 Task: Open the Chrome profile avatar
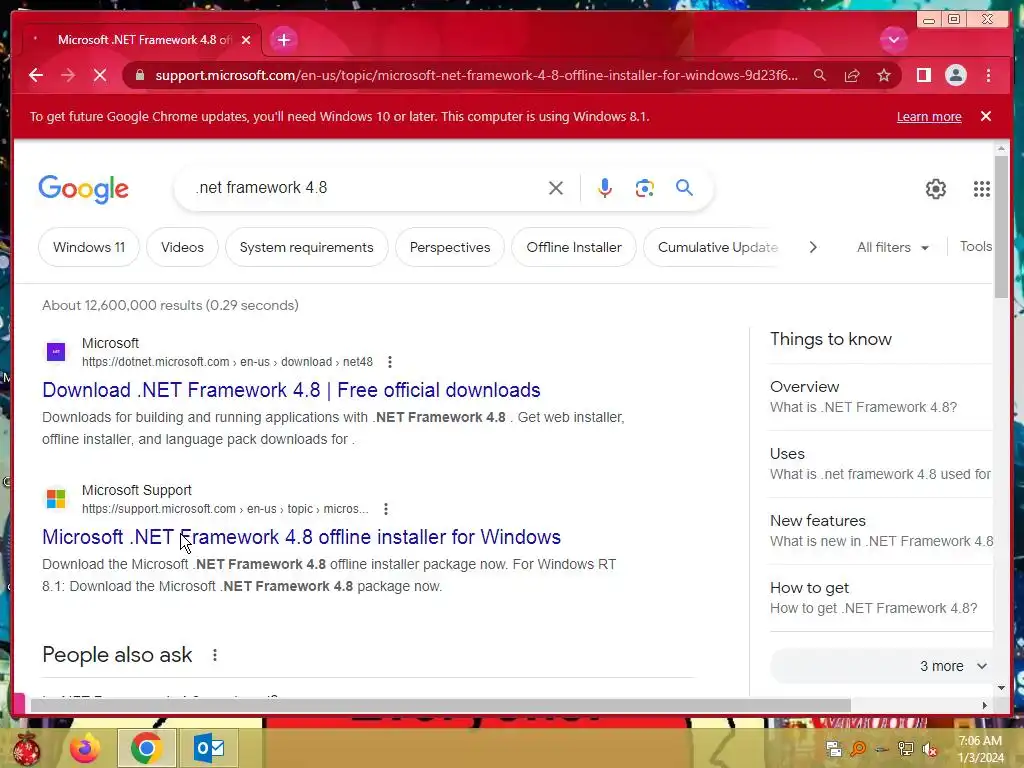point(955,76)
